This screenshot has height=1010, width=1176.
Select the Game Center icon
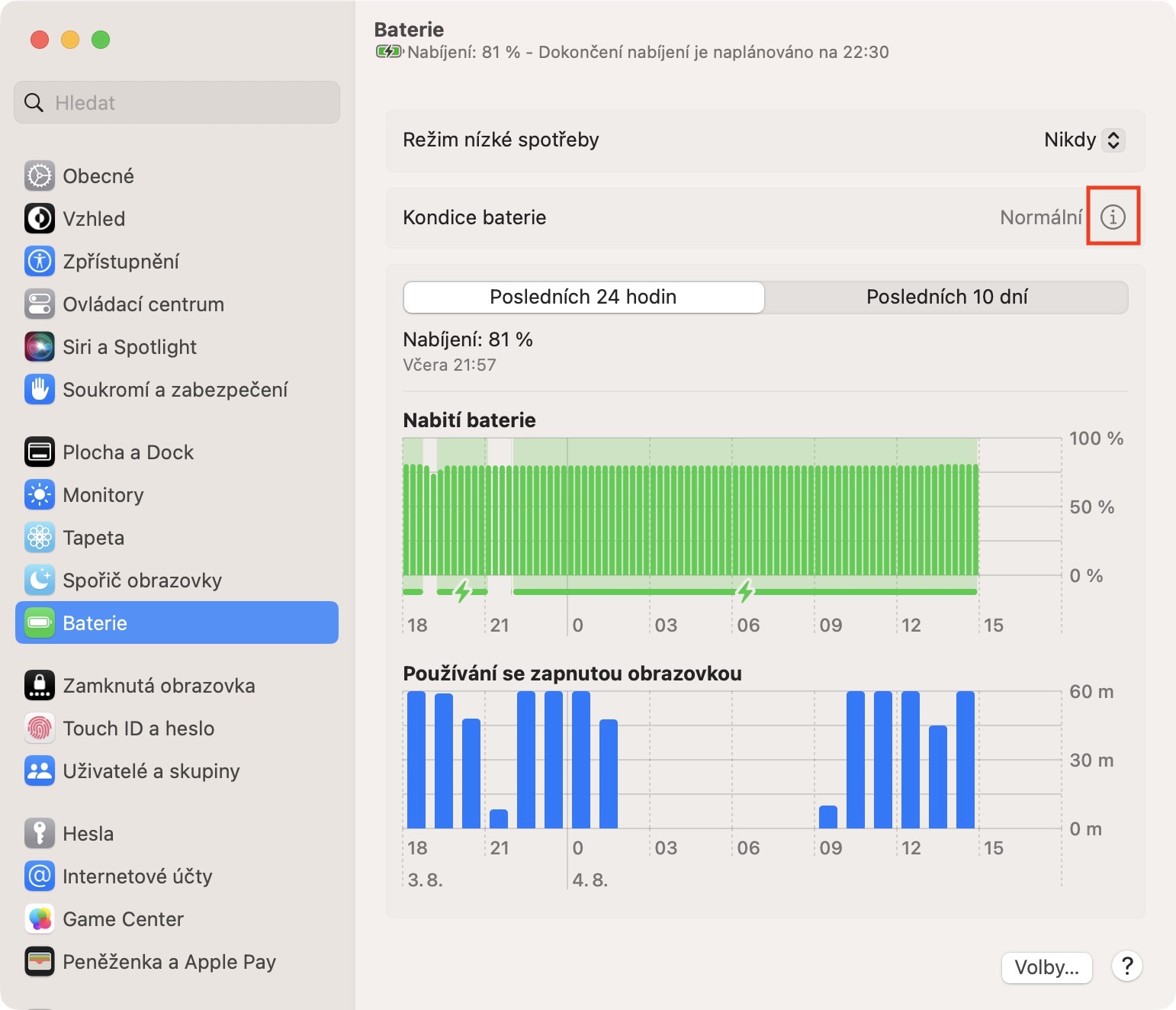(40, 919)
